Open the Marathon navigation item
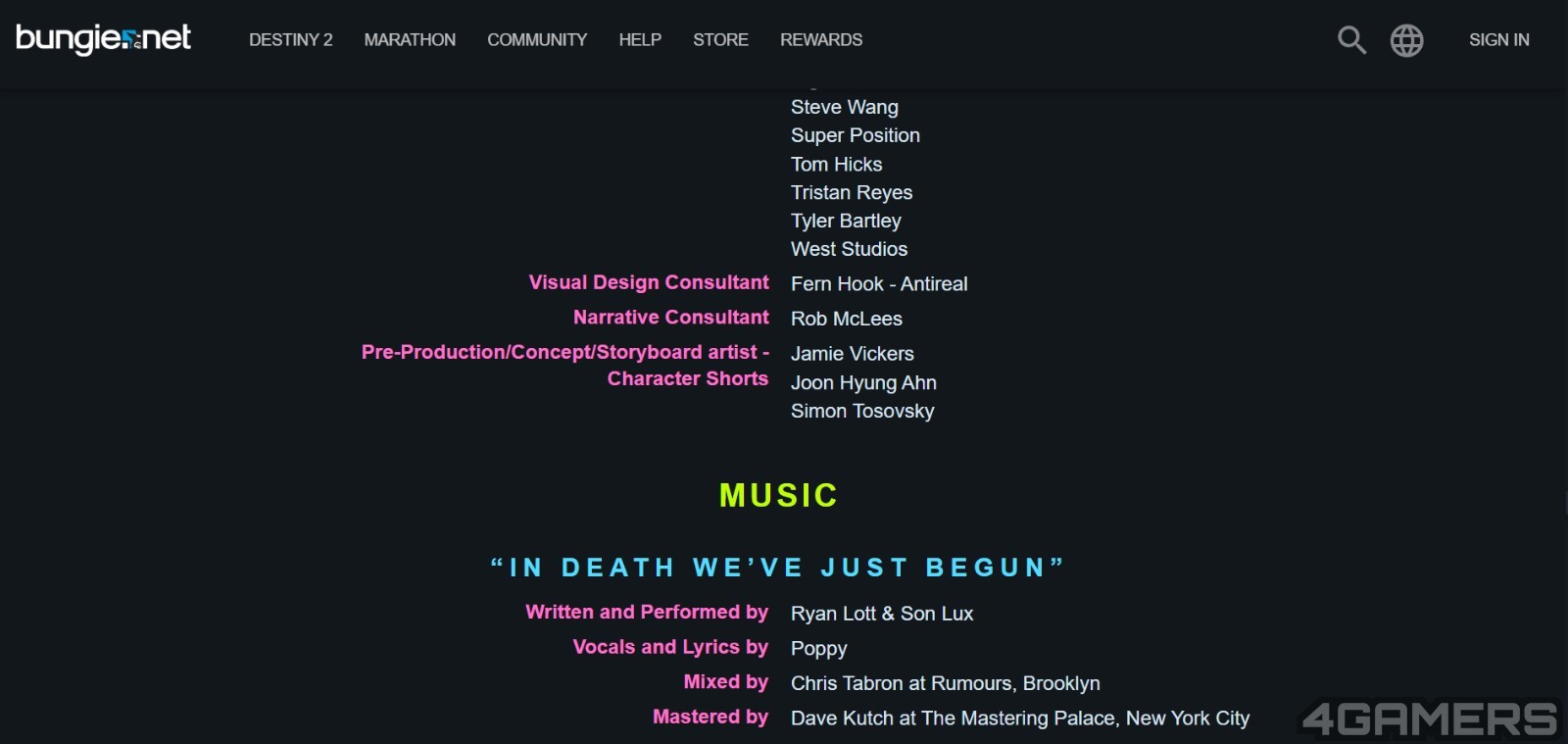This screenshot has width=1568, height=744. click(x=410, y=40)
